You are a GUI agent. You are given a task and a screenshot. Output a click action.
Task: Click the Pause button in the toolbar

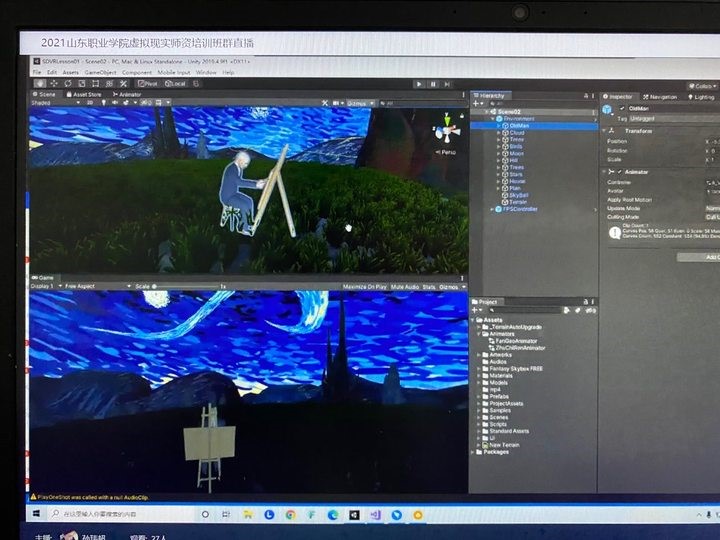pyautogui.click(x=432, y=84)
